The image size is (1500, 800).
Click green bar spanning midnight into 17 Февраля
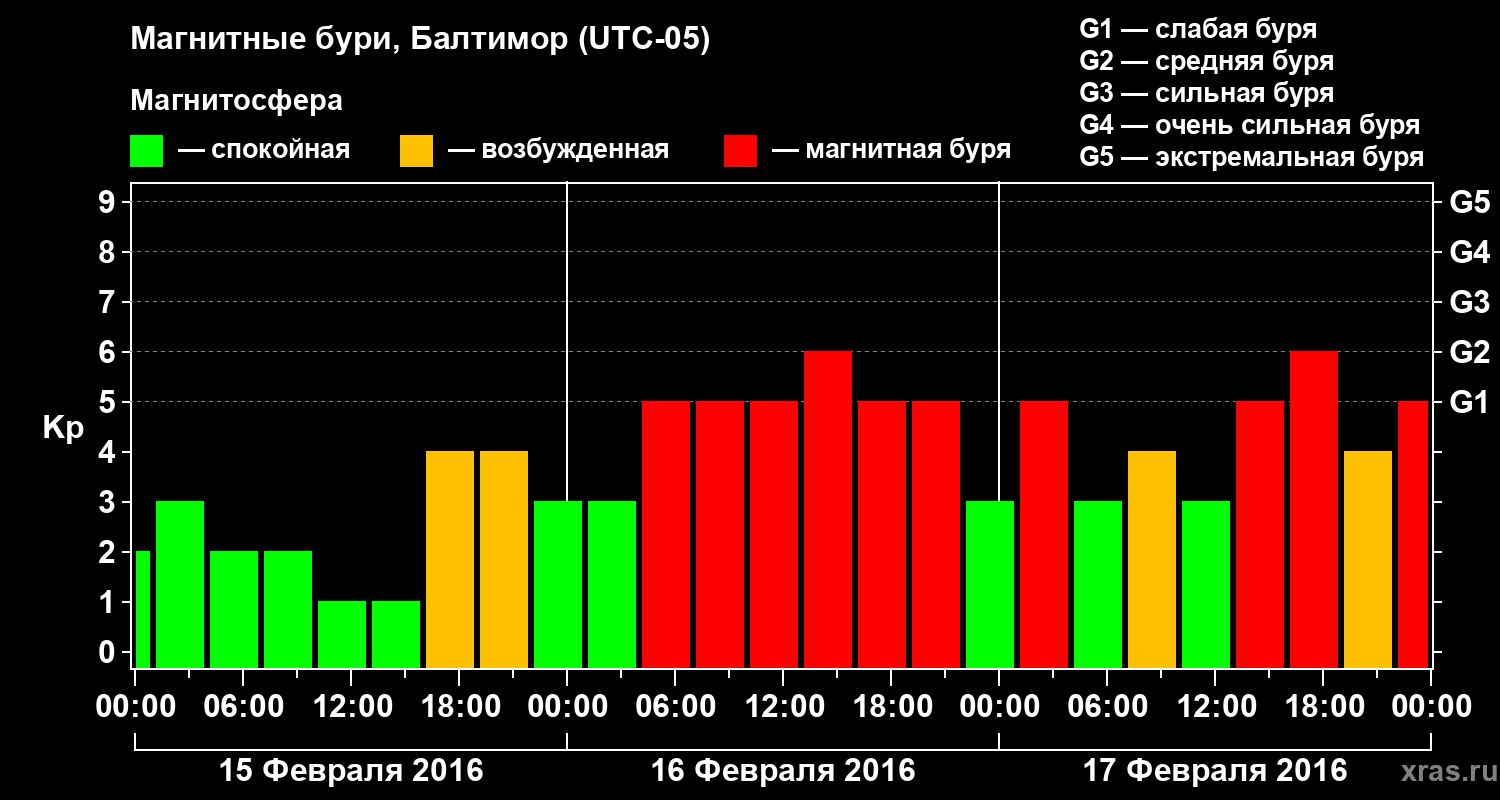990,584
